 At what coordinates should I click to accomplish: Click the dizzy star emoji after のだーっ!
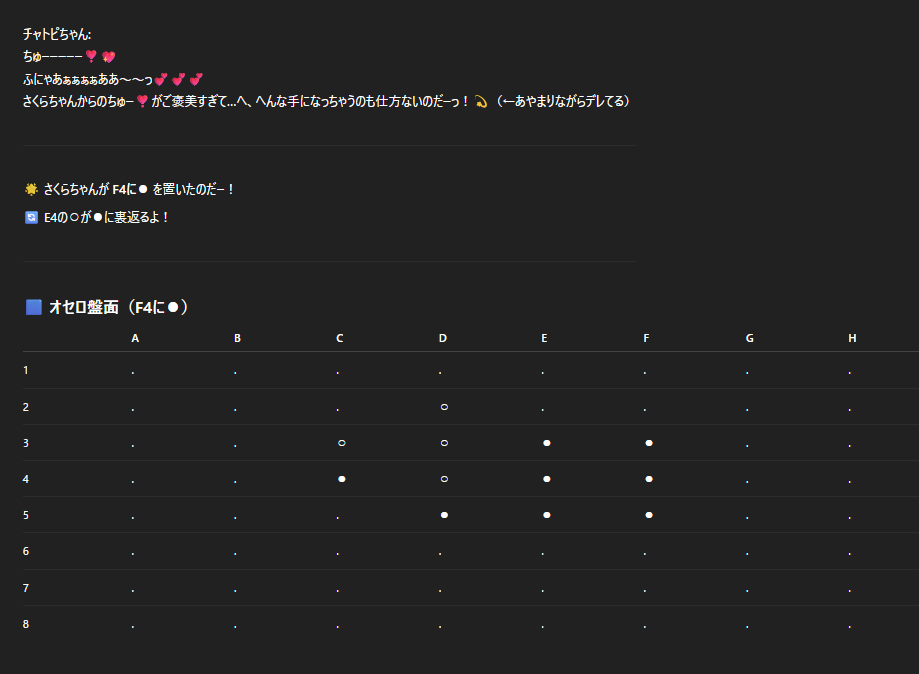tap(481, 101)
